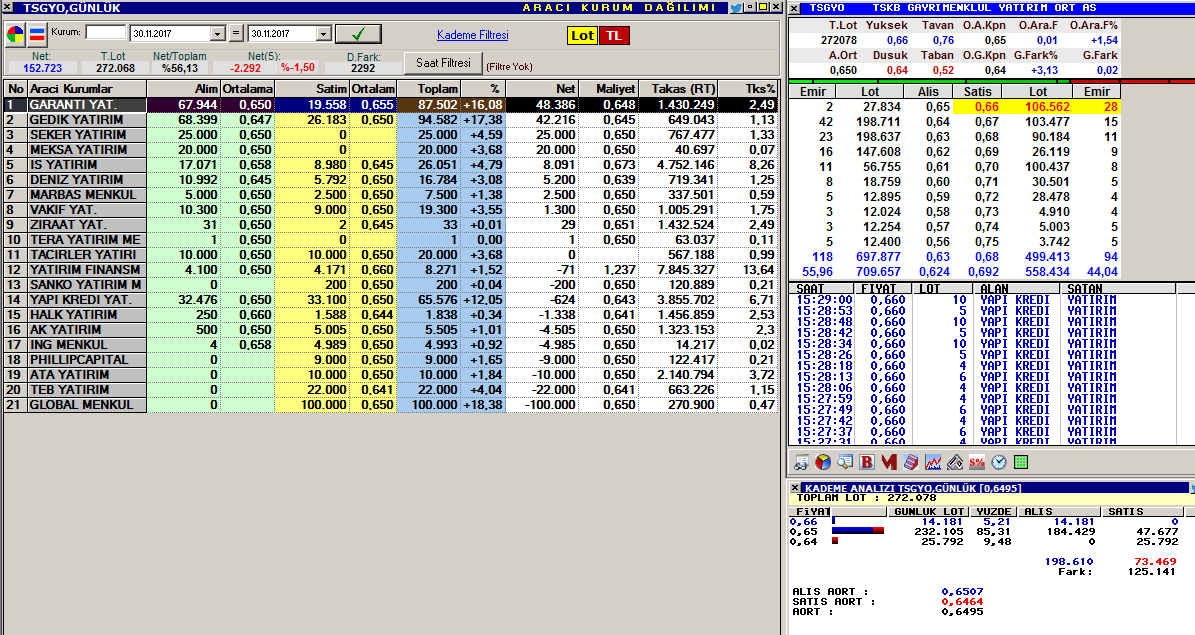Click the Twitter bird icon in title bar
The height and width of the screenshot is (635, 1195).
(x=736, y=8)
